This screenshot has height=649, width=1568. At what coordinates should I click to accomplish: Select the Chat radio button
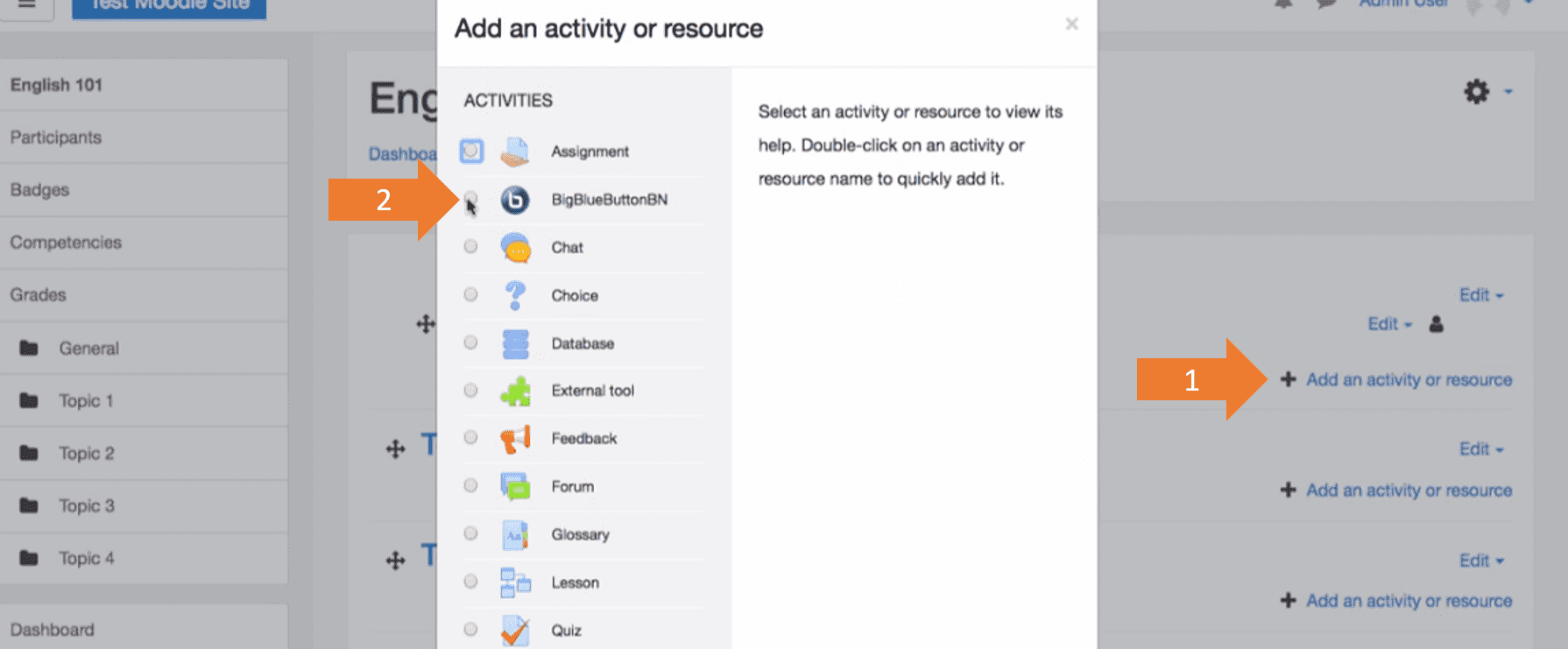[x=470, y=246]
